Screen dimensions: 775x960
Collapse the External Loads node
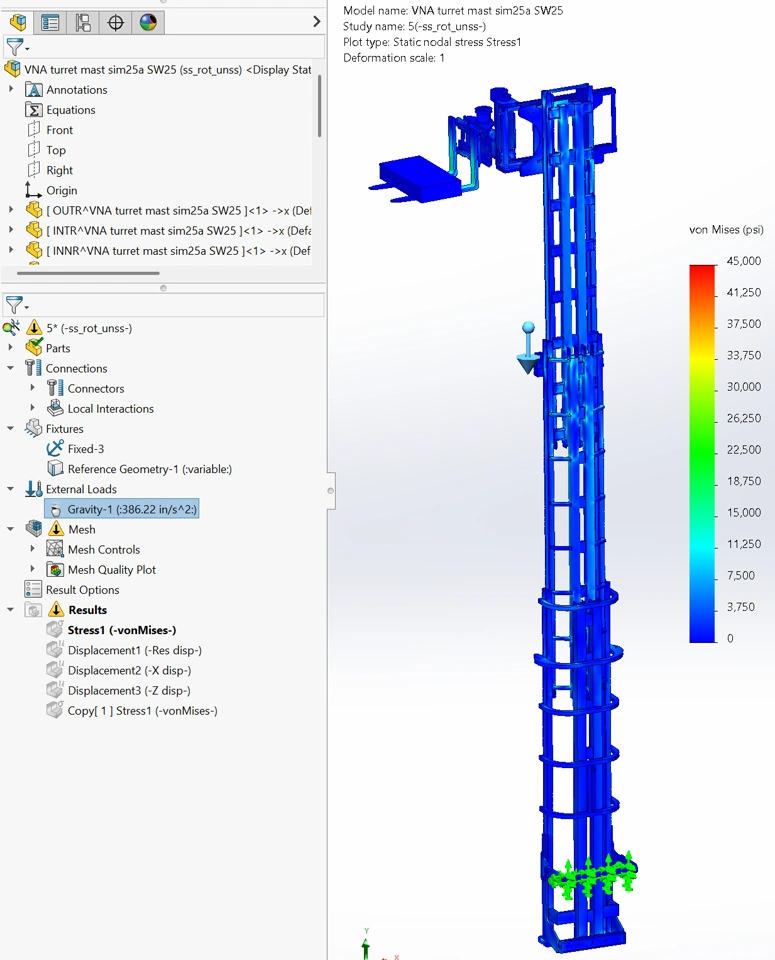(x=10, y=489)
